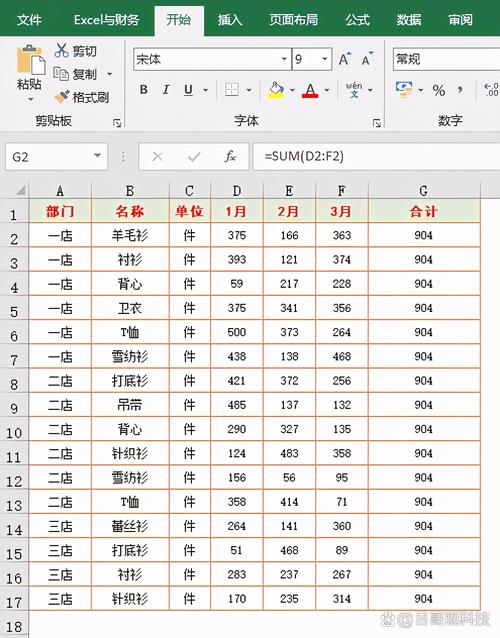Image resolution: width=500 pixels, height=638 pixels.
Task: Switch to Excel与财务 tab
Action: [x=106, y=19]
